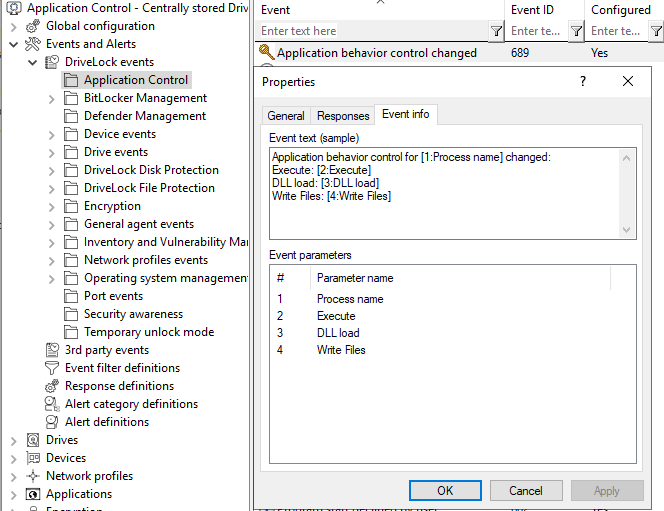Select the Application behavior control changed row

[459, 52]
